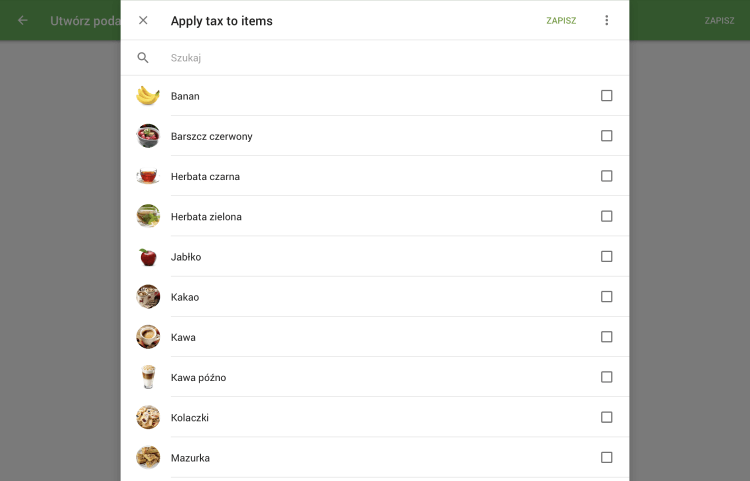Click the Herbata czarna cup image
Viewport: 750px width, 481px height.
[x=148, y=176]
